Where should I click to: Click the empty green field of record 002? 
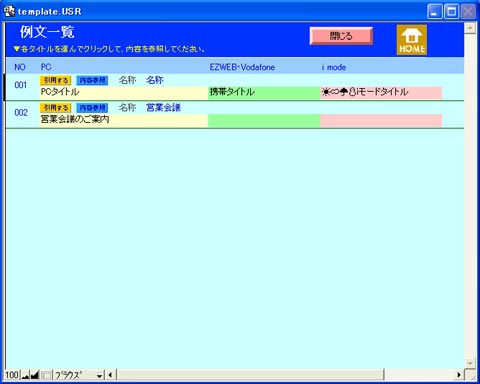264,120
